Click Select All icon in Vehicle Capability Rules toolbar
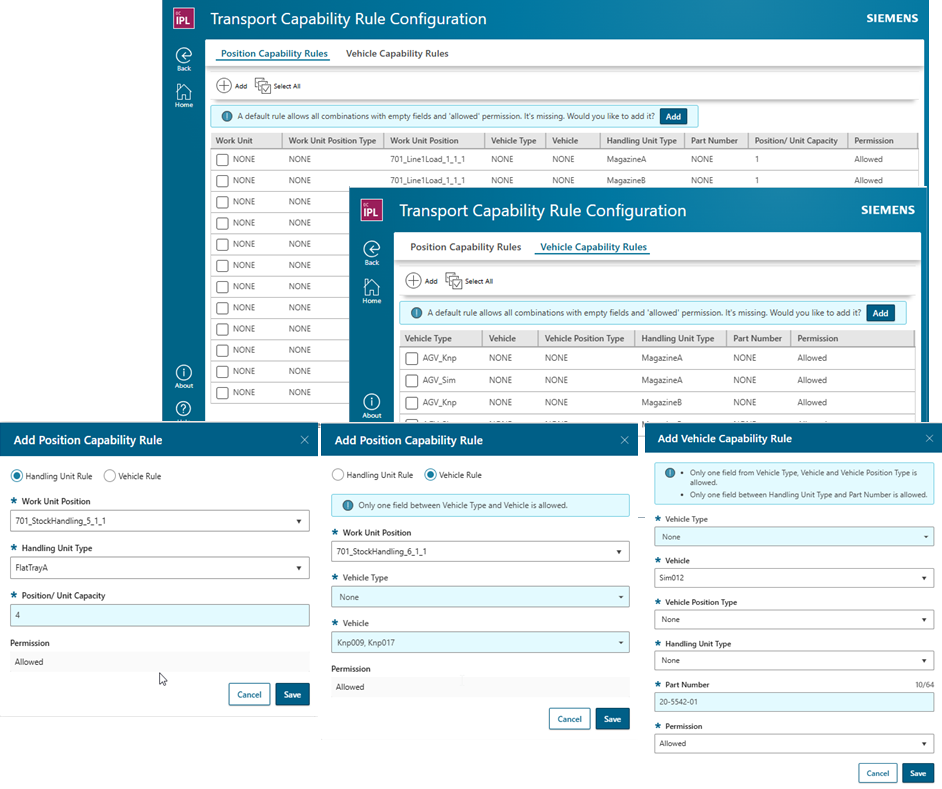Image resolution: width=942 pixels, height=789 pixels. pos(452,281)
